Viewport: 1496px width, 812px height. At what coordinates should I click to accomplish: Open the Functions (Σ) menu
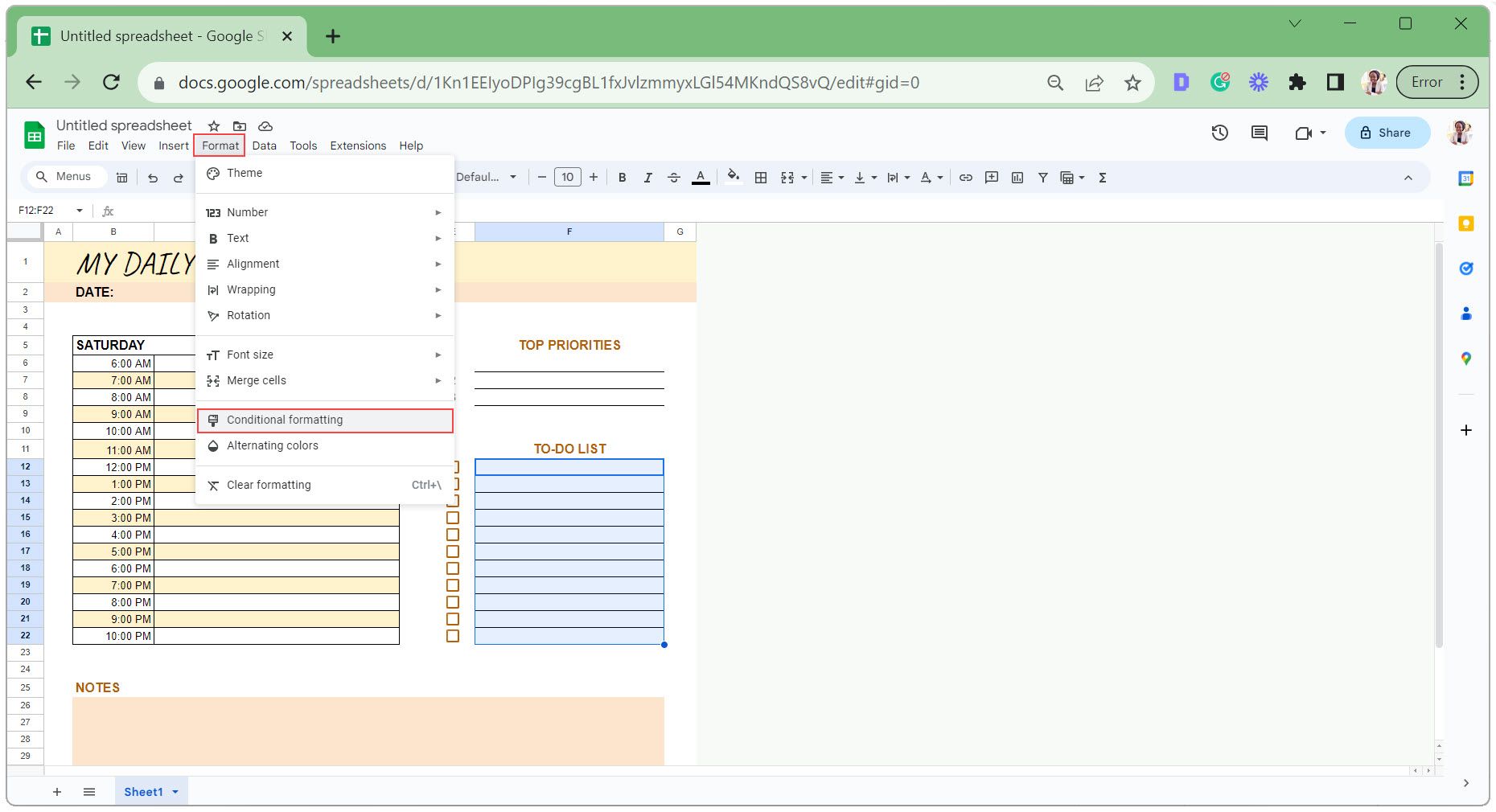[x=1101, y=177]
